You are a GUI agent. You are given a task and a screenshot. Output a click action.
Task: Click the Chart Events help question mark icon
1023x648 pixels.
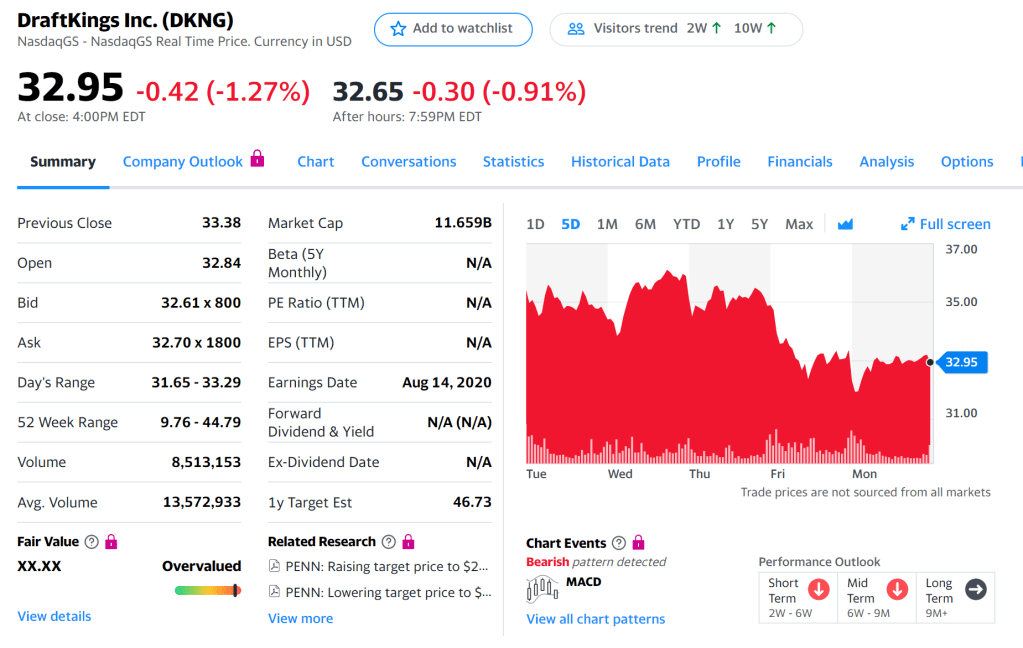coord(619,543)
